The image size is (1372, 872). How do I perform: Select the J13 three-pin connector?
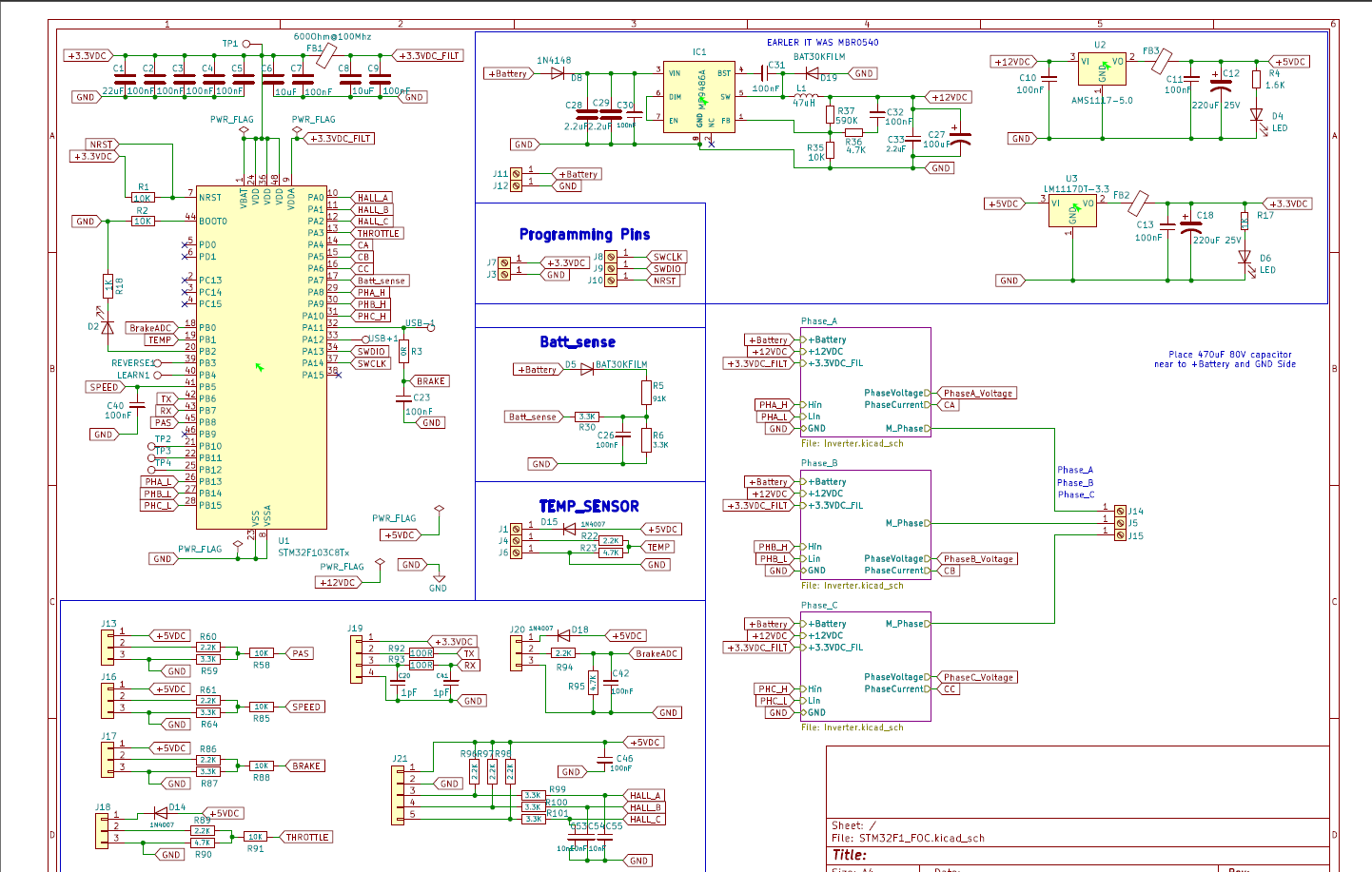108,648
